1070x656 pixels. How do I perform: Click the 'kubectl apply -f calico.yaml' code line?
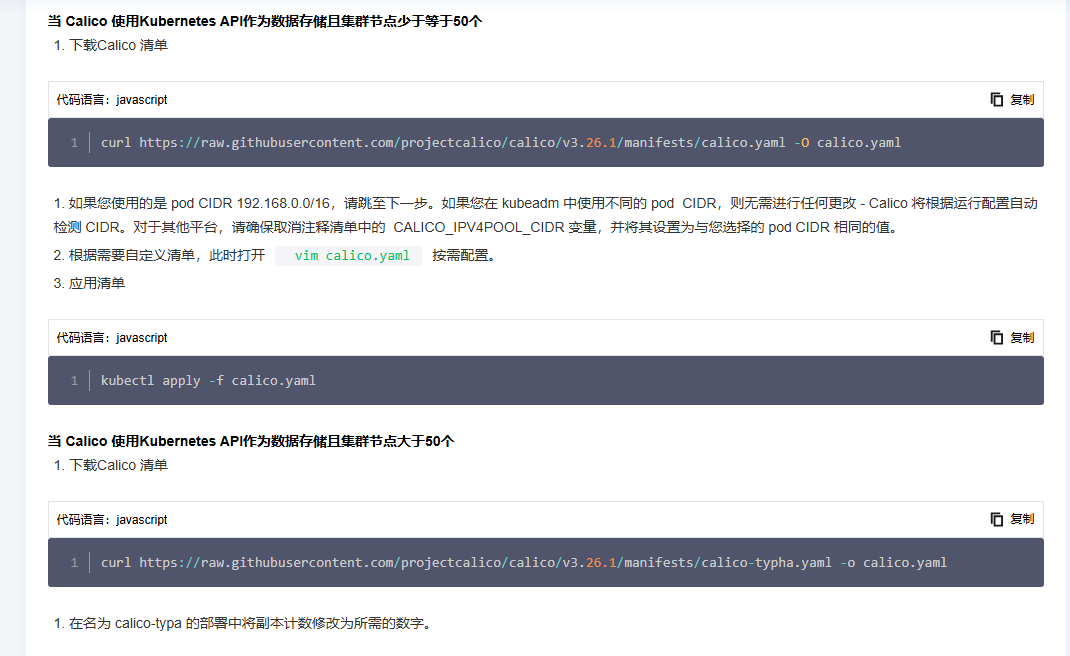208,381
